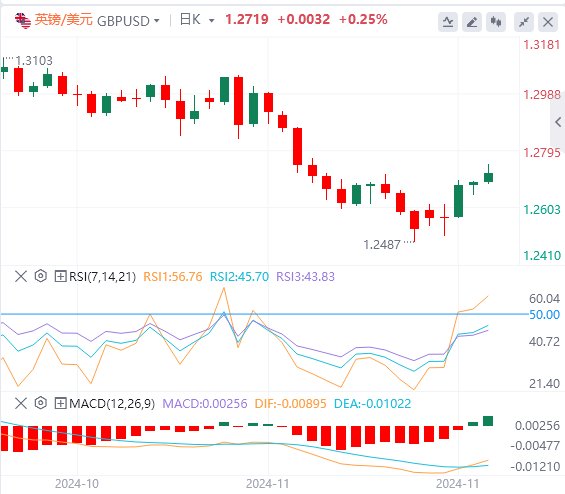The width and height of the screenshot is (565, 494).
Task: Remove the RSI indicator panel
Action: point(21,276)
